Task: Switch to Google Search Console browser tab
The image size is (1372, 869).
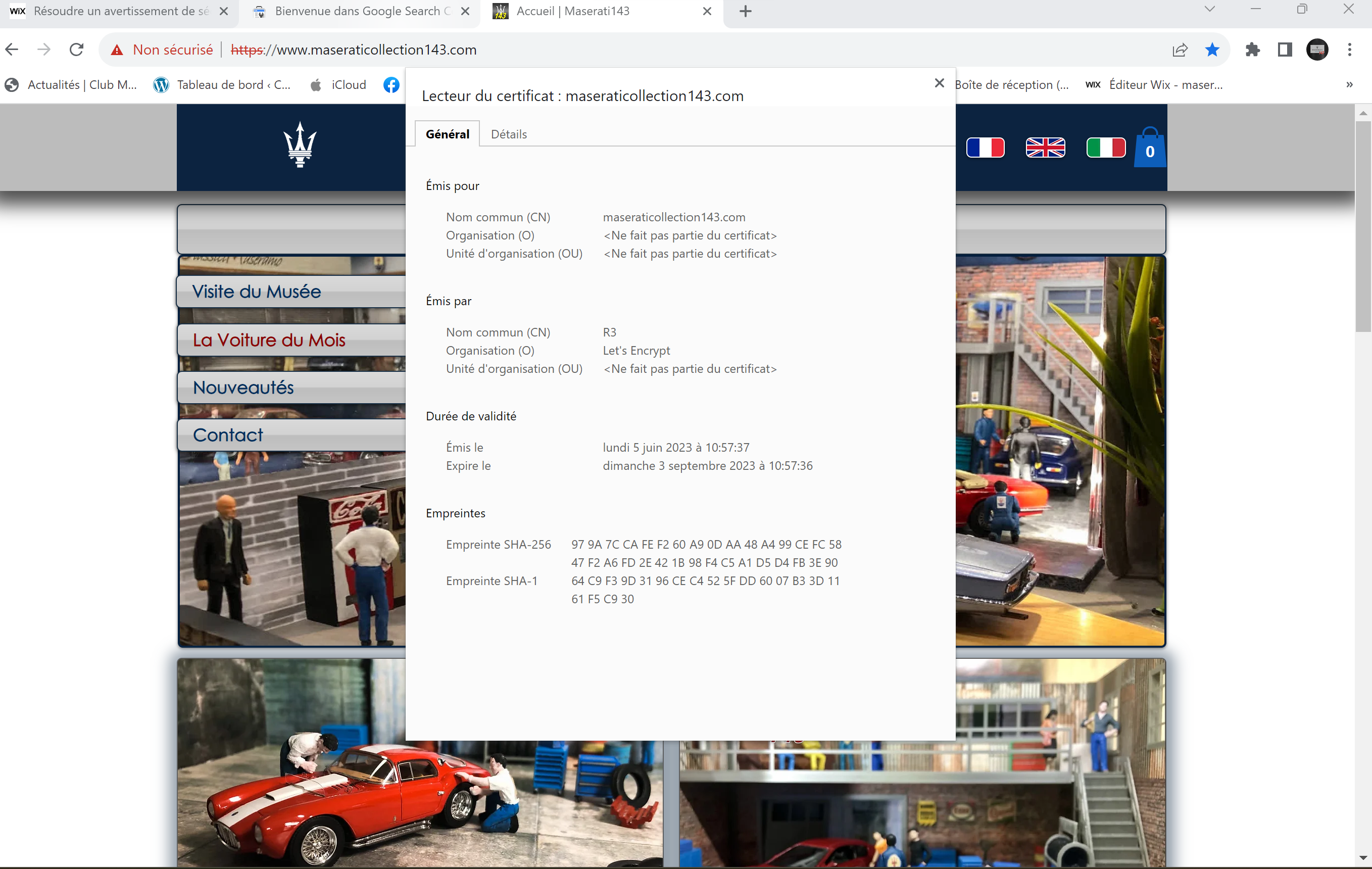Action: pos(356,11)
